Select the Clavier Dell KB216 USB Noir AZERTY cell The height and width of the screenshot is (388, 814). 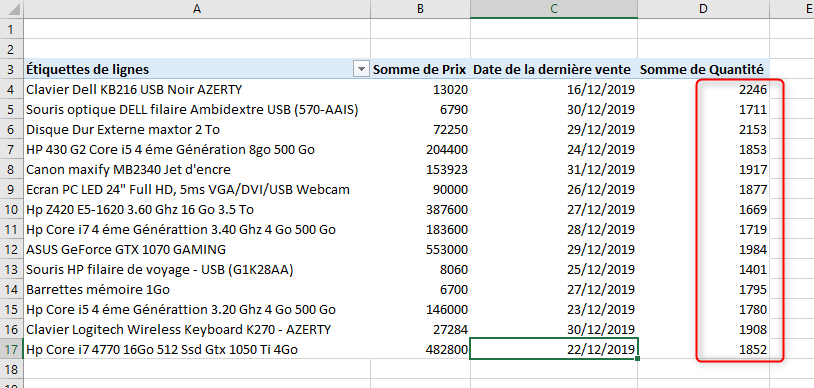(x=197, y=89)
